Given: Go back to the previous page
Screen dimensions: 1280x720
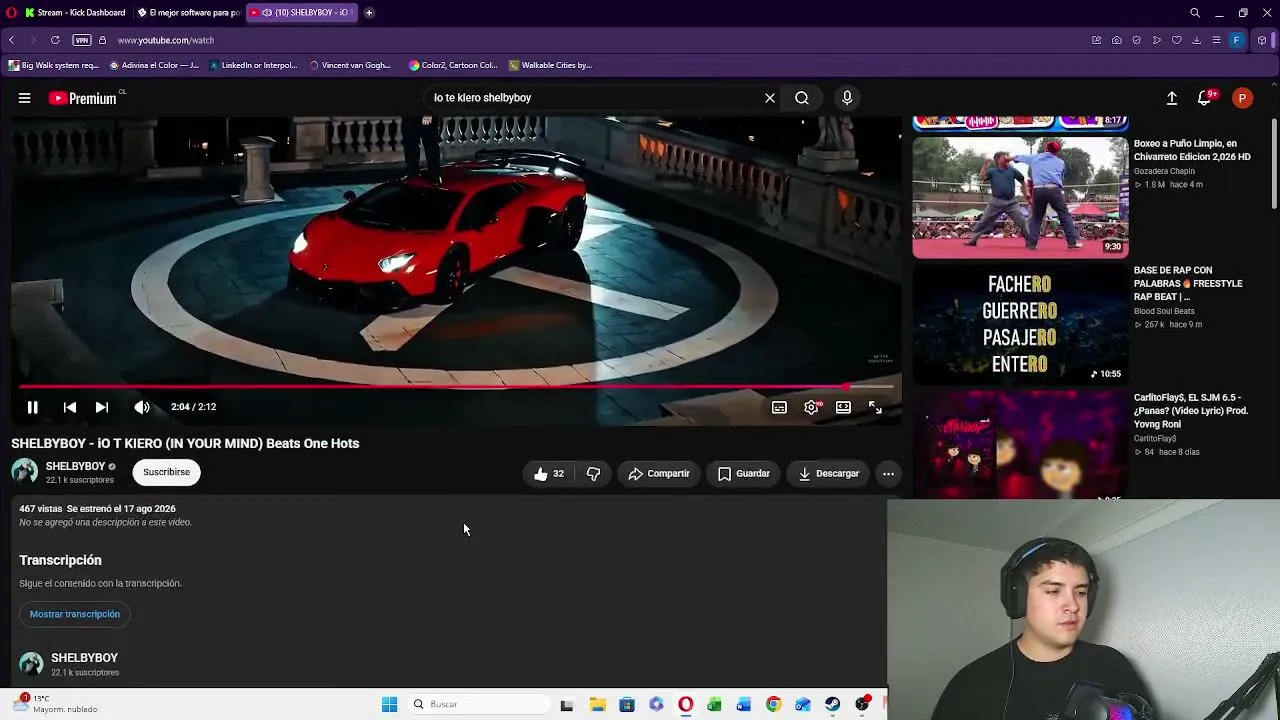Looking at the screenshot, I should [11, 40].
